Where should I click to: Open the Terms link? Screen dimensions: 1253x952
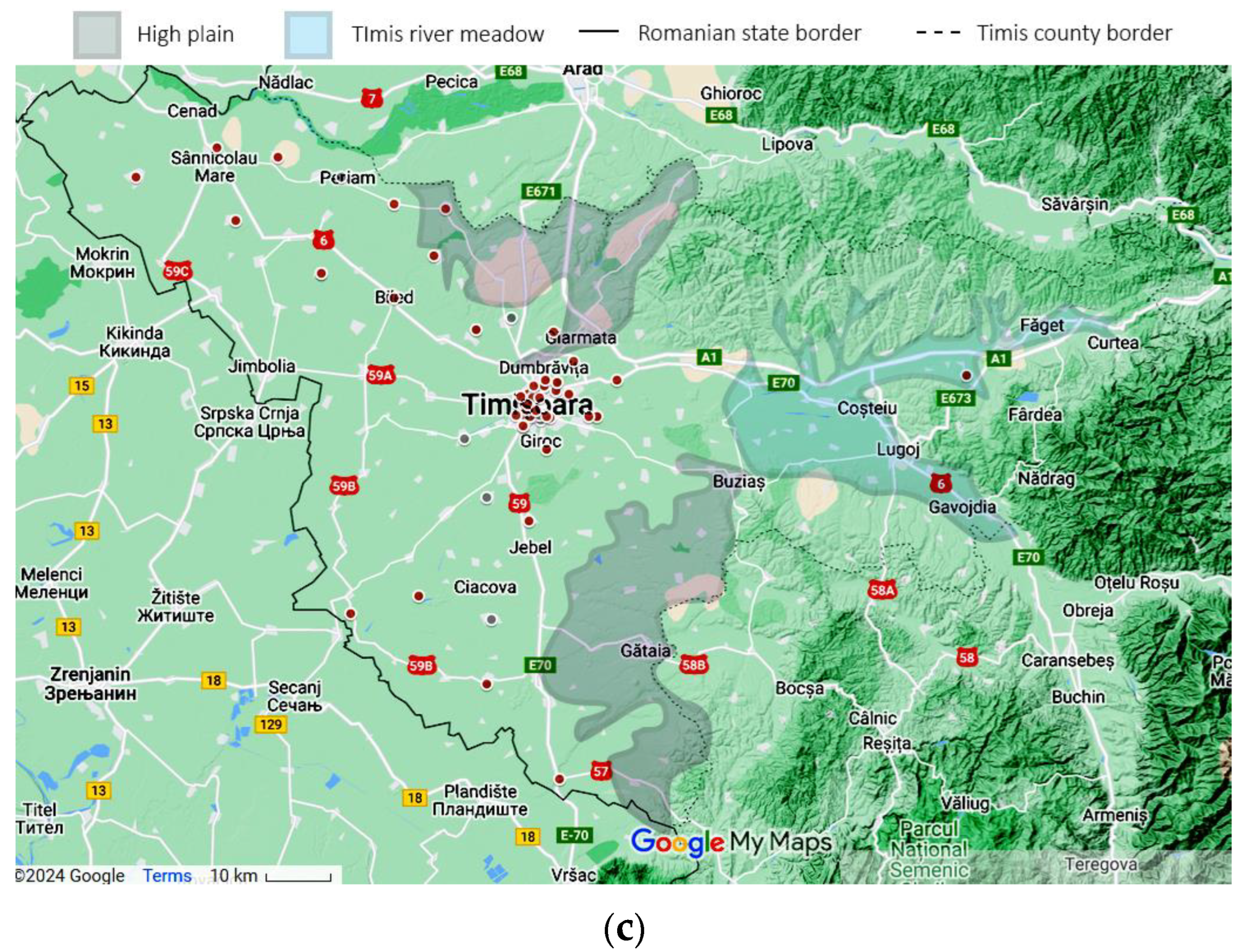(x=167, y=875)
